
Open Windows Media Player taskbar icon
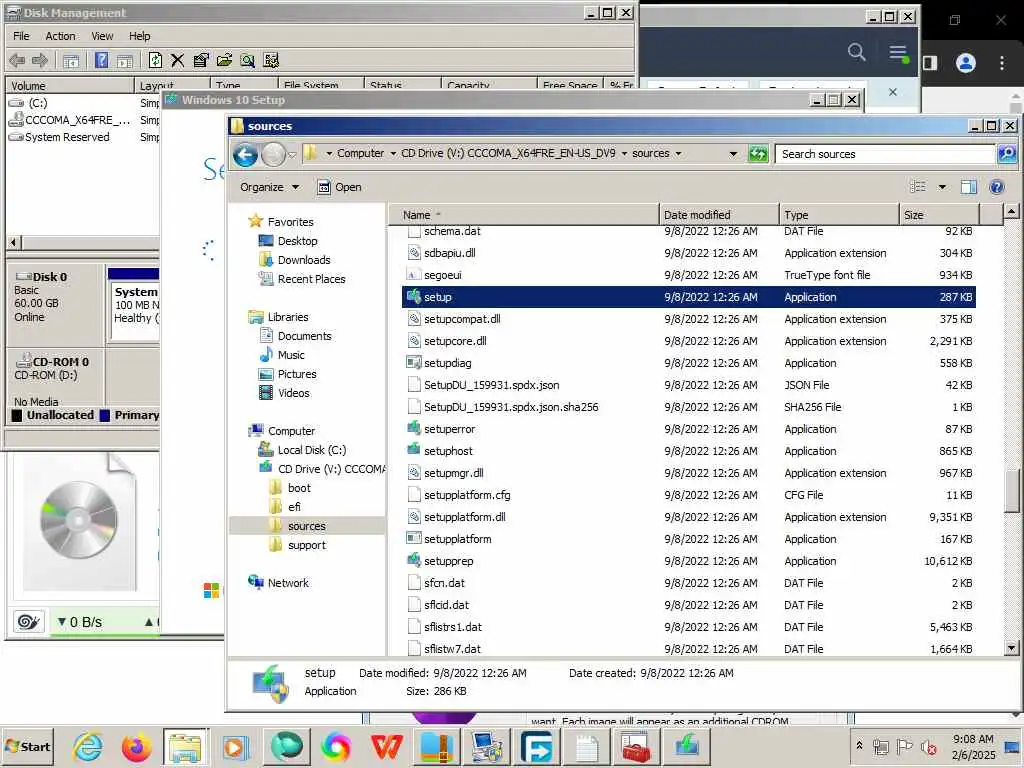[x=236, y=747]
